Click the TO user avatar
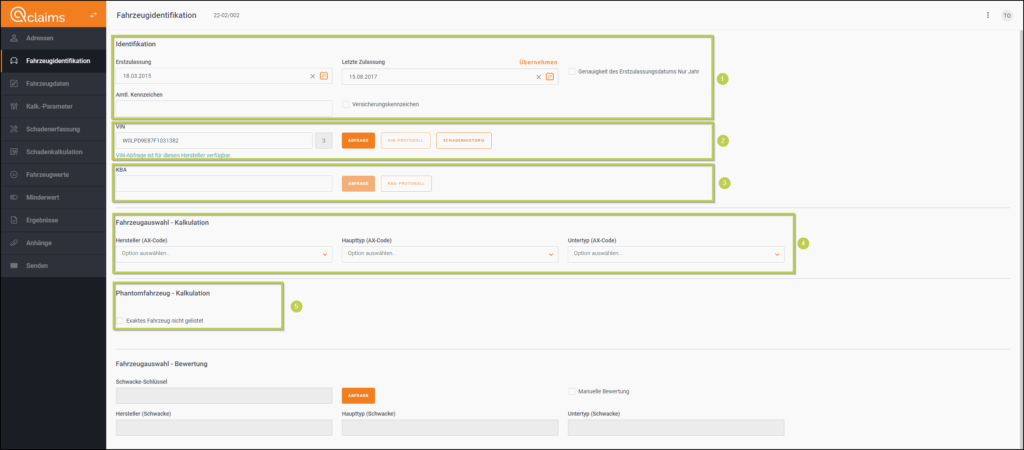This screenshot has width=1024, height=450. pyautogui.click(x=1007, y=16)
